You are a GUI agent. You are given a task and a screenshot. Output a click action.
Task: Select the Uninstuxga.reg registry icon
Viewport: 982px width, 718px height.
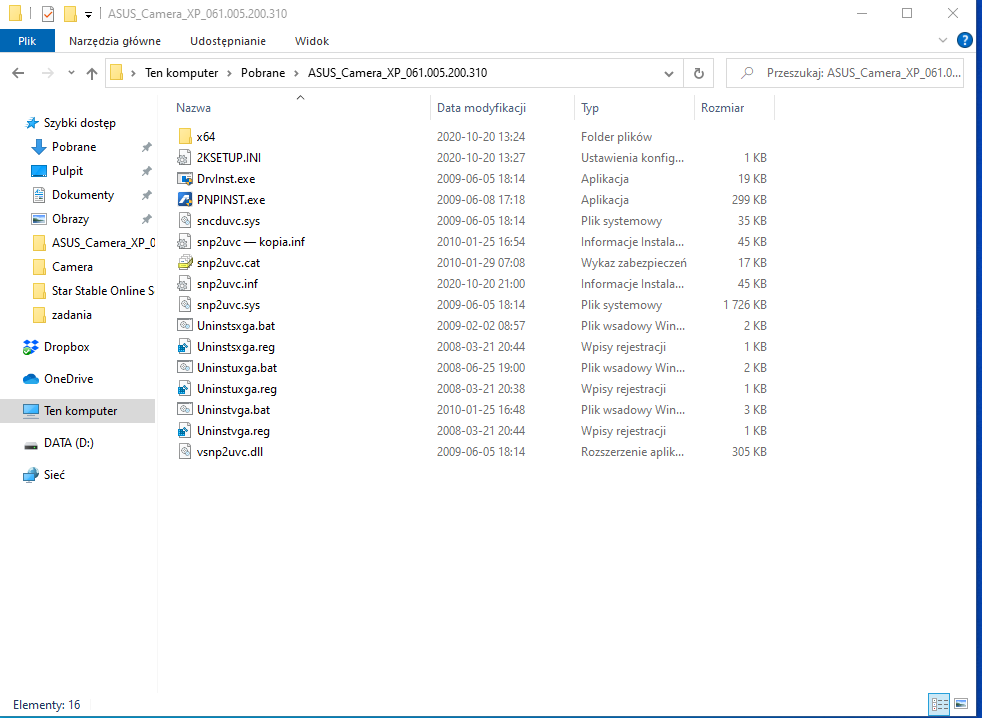(x=185, y=388)
